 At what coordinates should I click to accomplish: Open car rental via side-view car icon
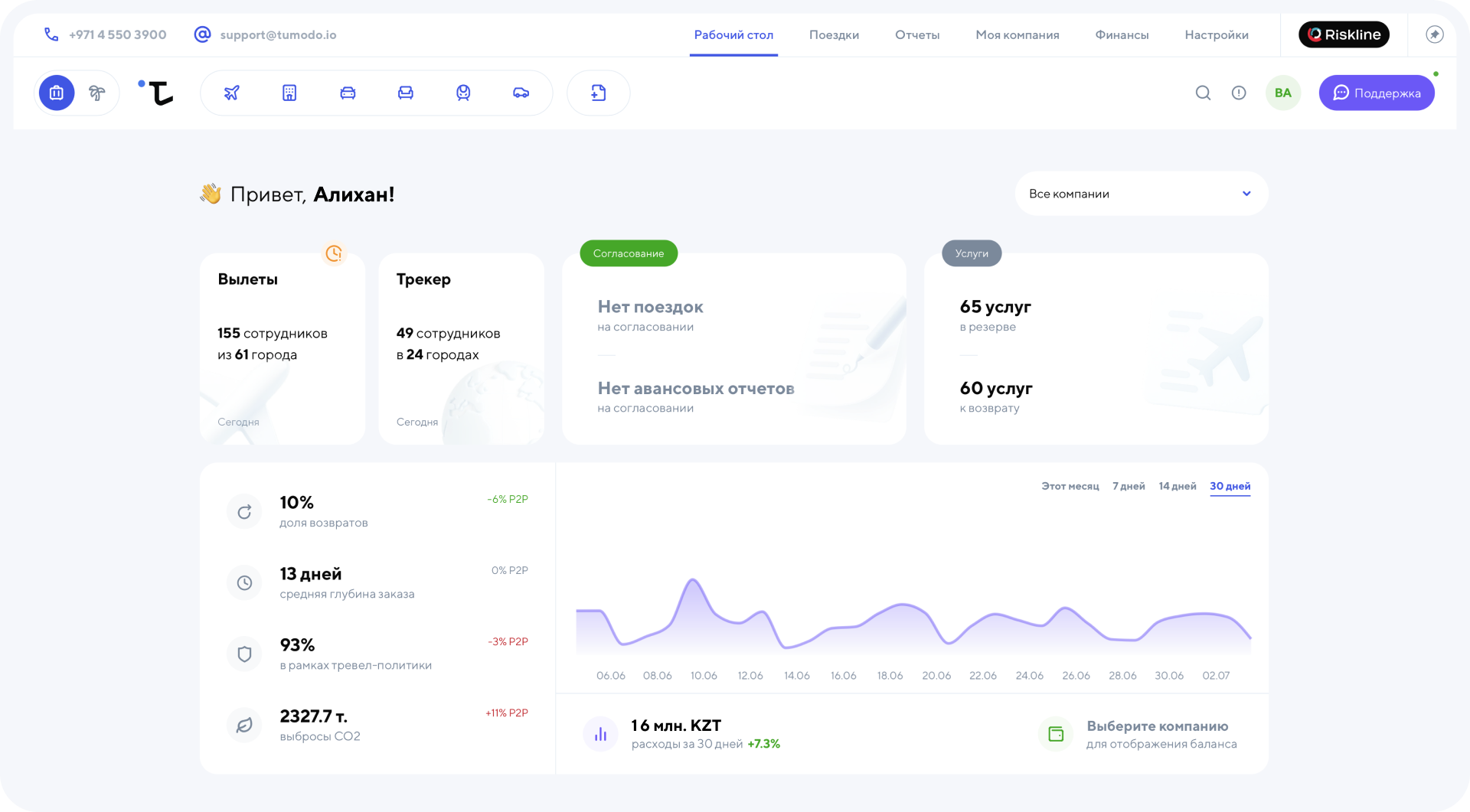click(521, 93)
